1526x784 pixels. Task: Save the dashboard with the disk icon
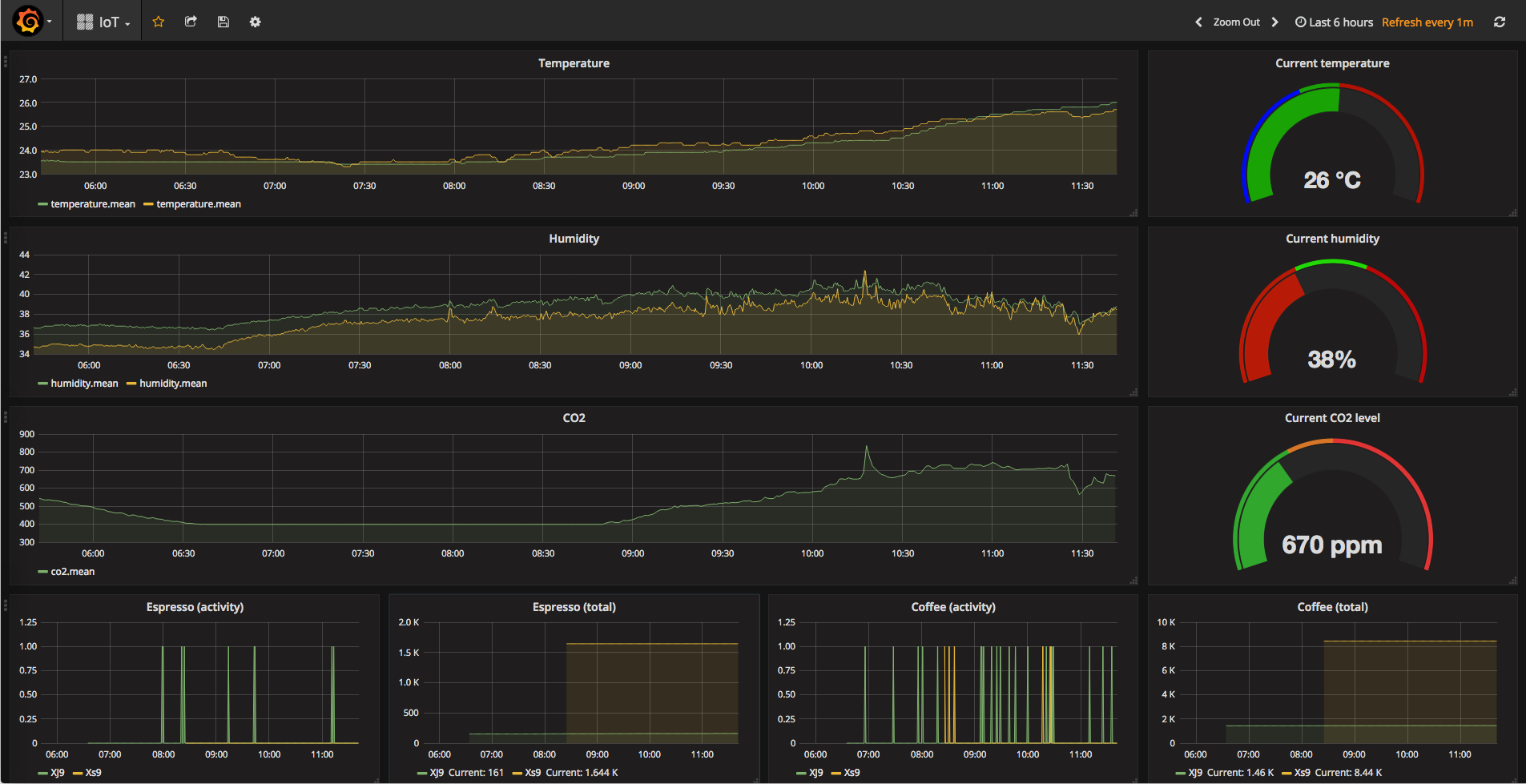pos(223,22)
